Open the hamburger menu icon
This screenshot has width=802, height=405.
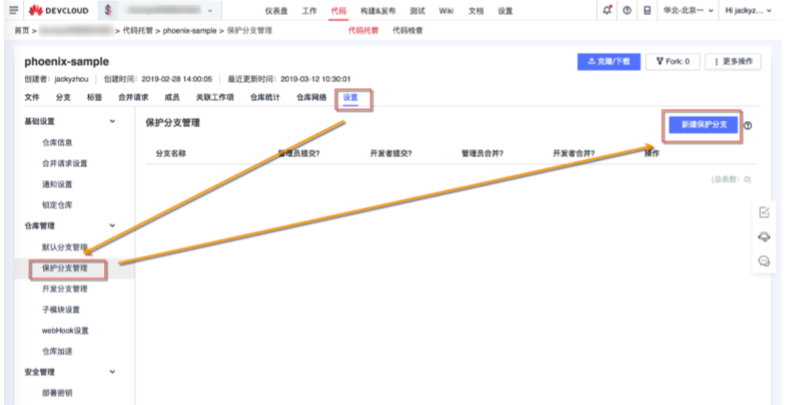[14, 10]
